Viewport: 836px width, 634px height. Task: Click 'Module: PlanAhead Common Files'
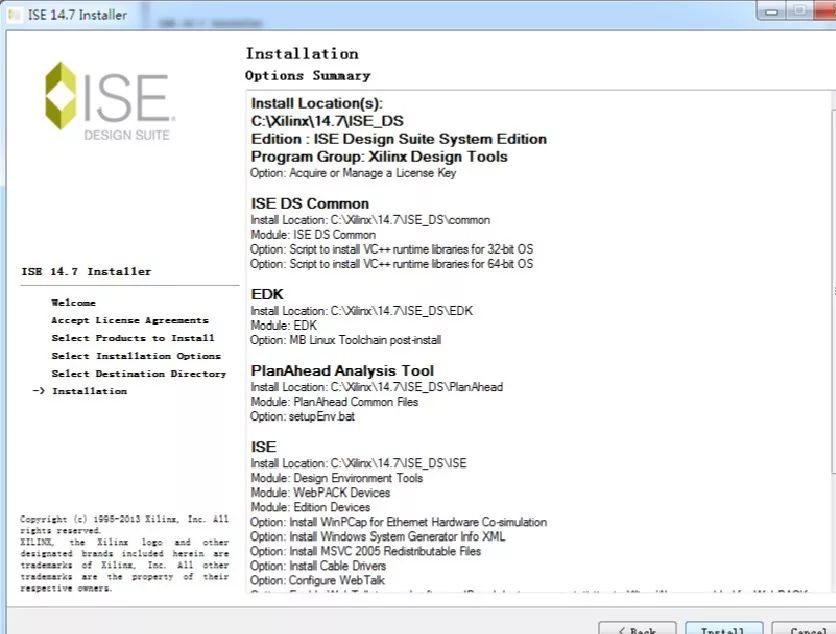tap(334, 402)
